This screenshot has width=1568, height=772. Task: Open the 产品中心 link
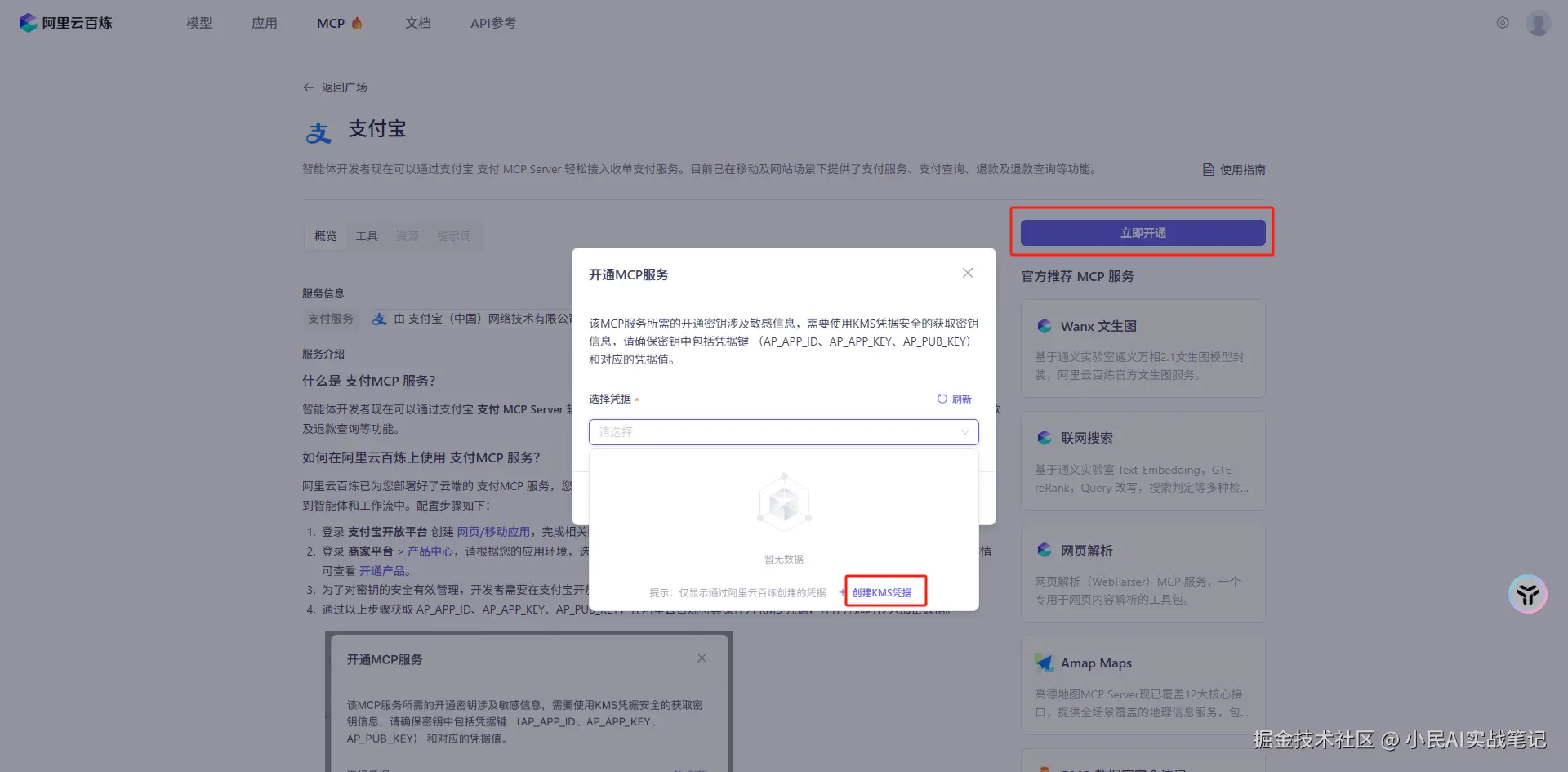click(430, 551)
